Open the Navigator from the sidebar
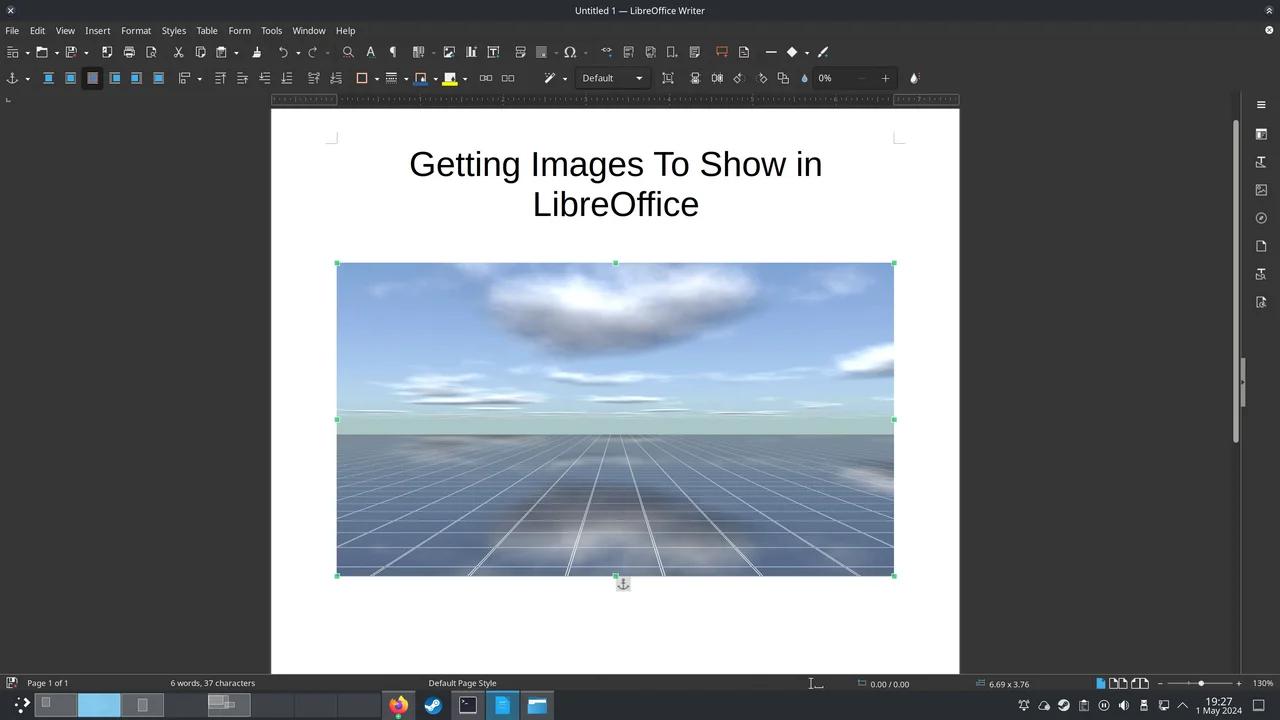Image resolution: width=1280 pixels, height=720 pixels. 1261,217
